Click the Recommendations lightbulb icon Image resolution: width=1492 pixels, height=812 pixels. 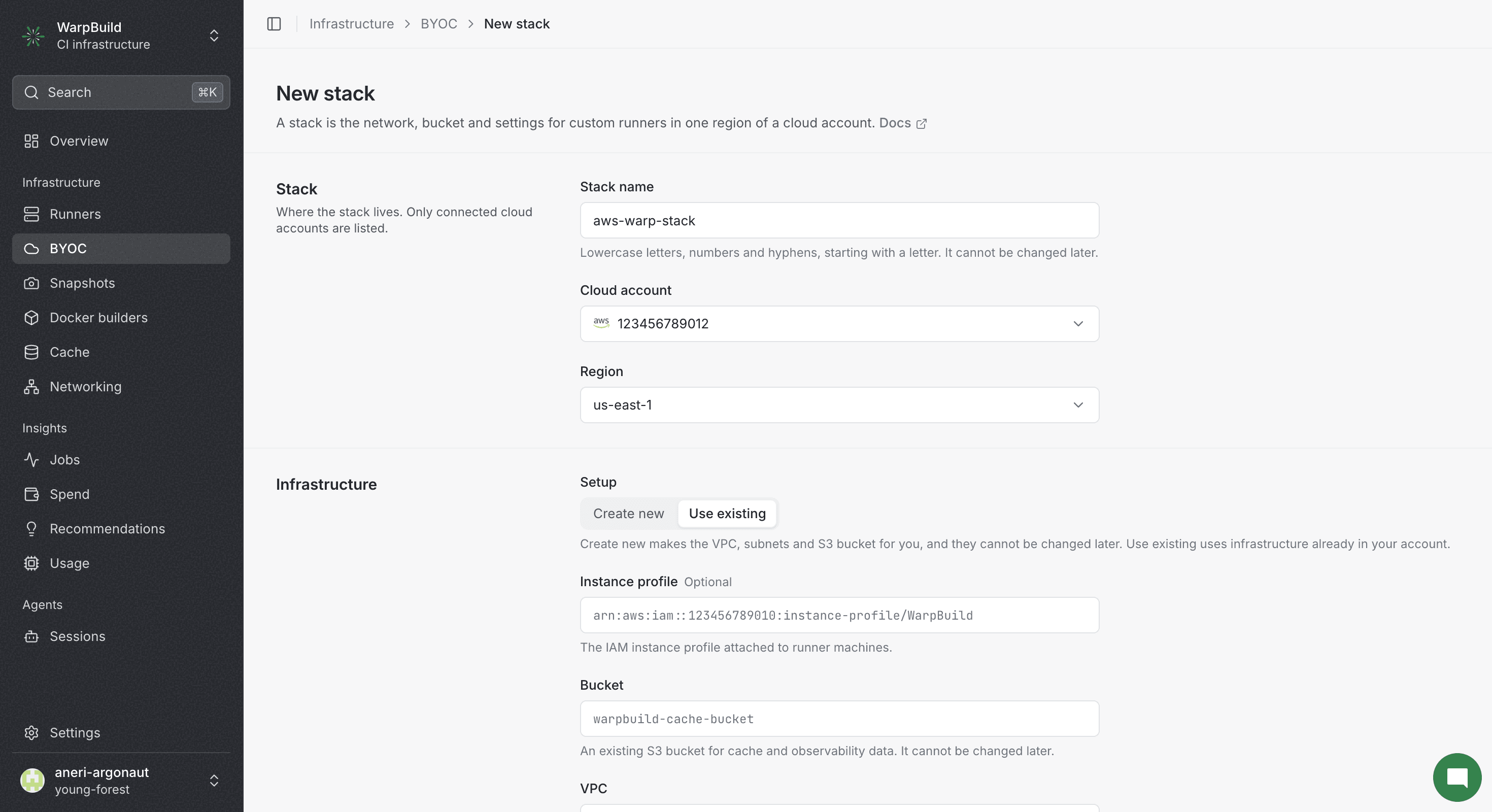pyautogui.click(x=31, y=529)
